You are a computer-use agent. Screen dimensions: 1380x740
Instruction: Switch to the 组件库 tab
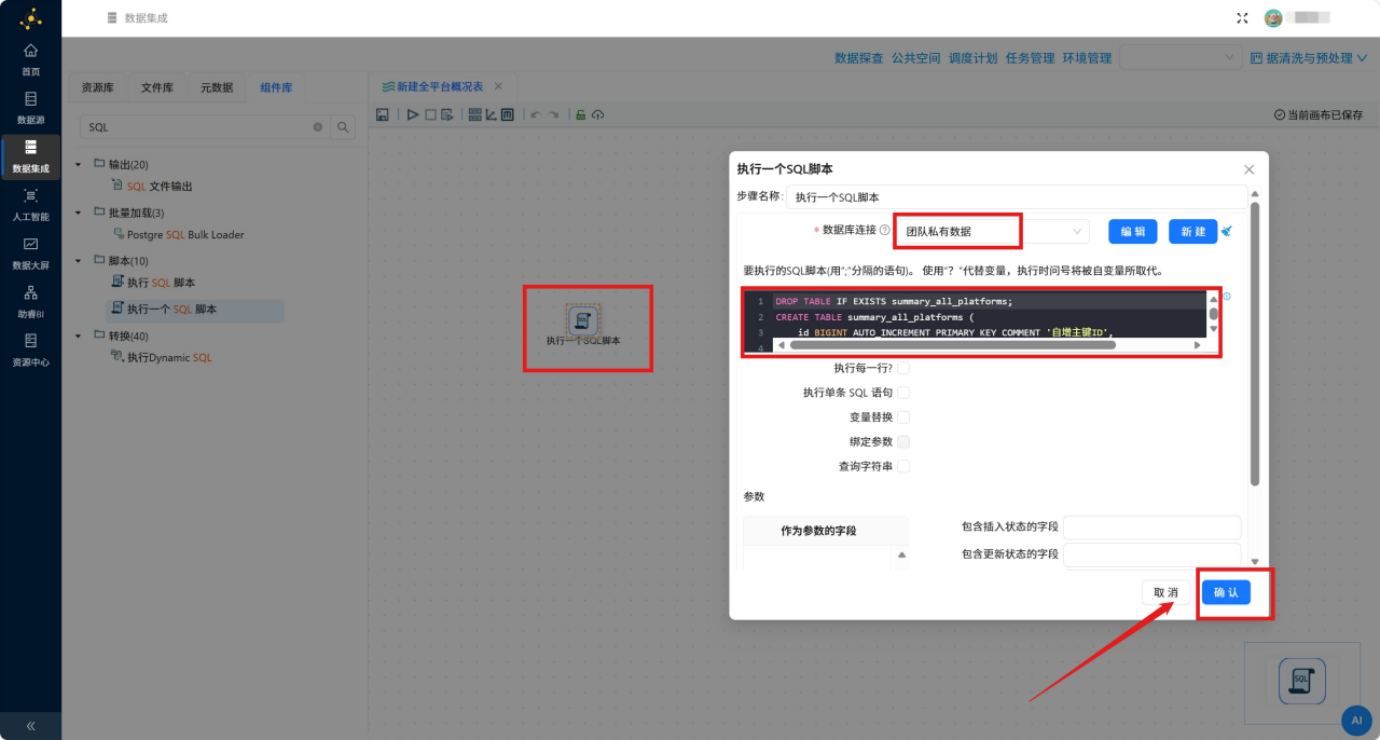coord(277,88)
